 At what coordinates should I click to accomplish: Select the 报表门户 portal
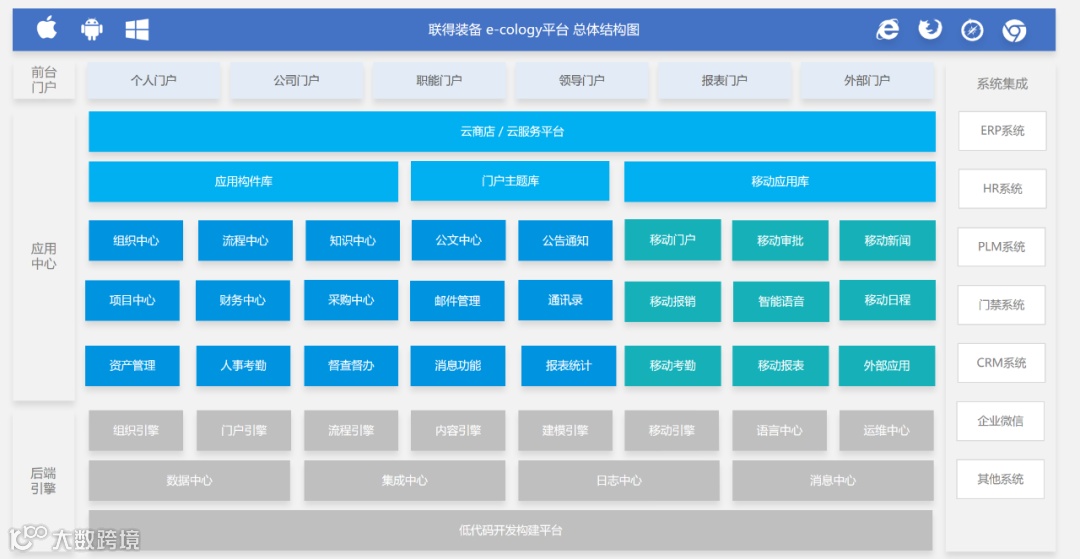[x=724, y=81]
